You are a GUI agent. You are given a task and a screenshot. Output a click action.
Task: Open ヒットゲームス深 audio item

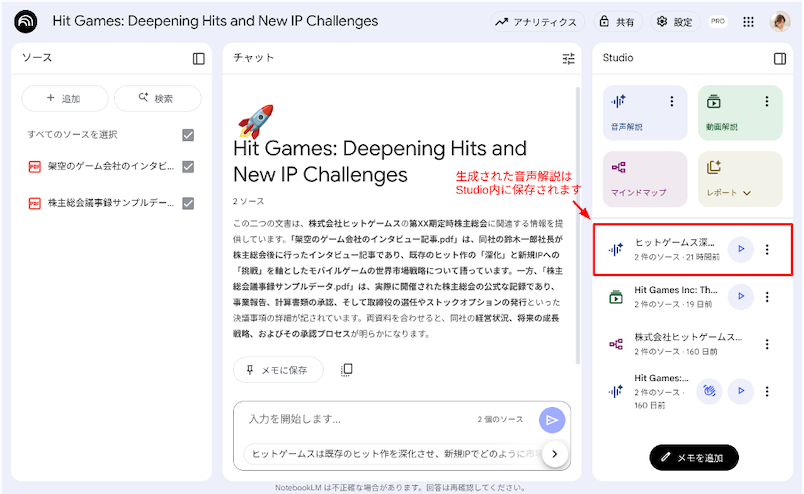(676, 249)
